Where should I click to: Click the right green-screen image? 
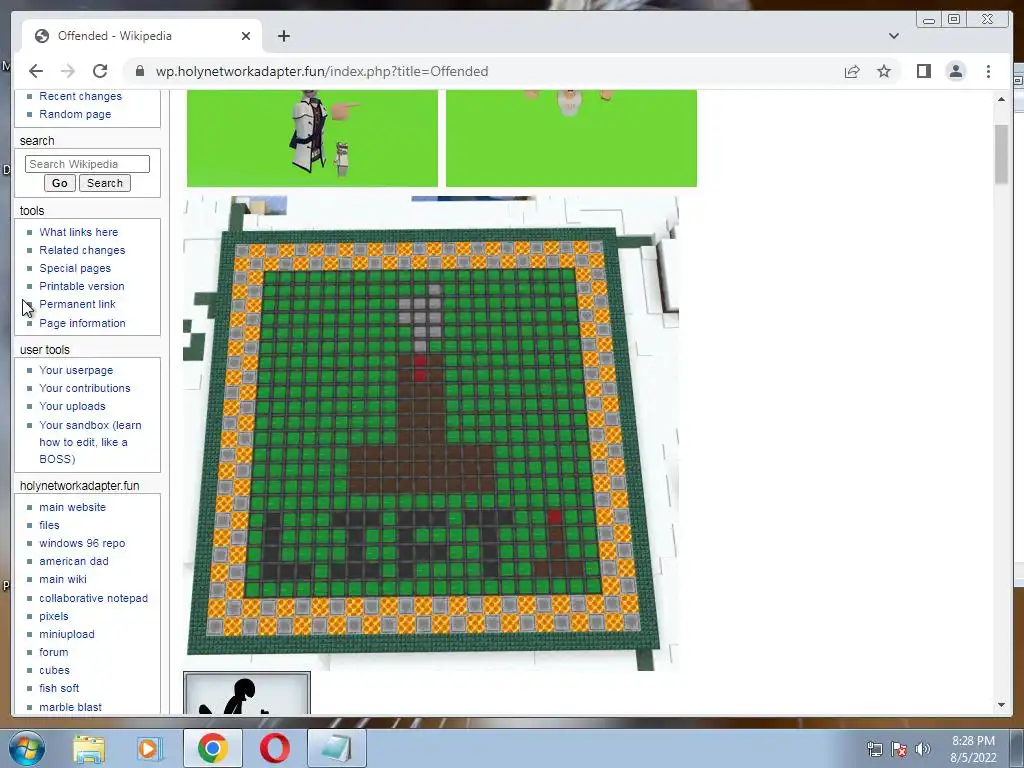571,138
